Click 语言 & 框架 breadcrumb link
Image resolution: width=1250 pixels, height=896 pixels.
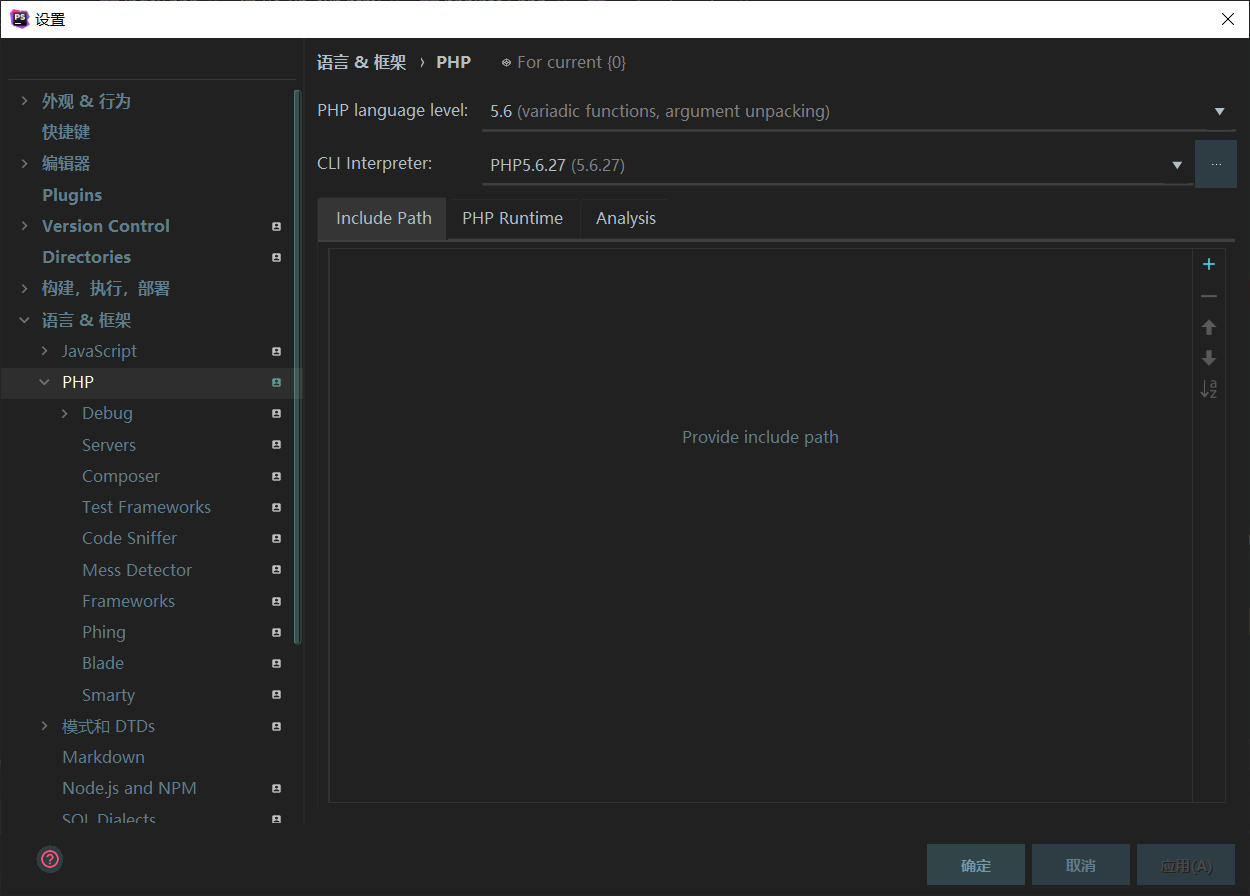[361, 62]
